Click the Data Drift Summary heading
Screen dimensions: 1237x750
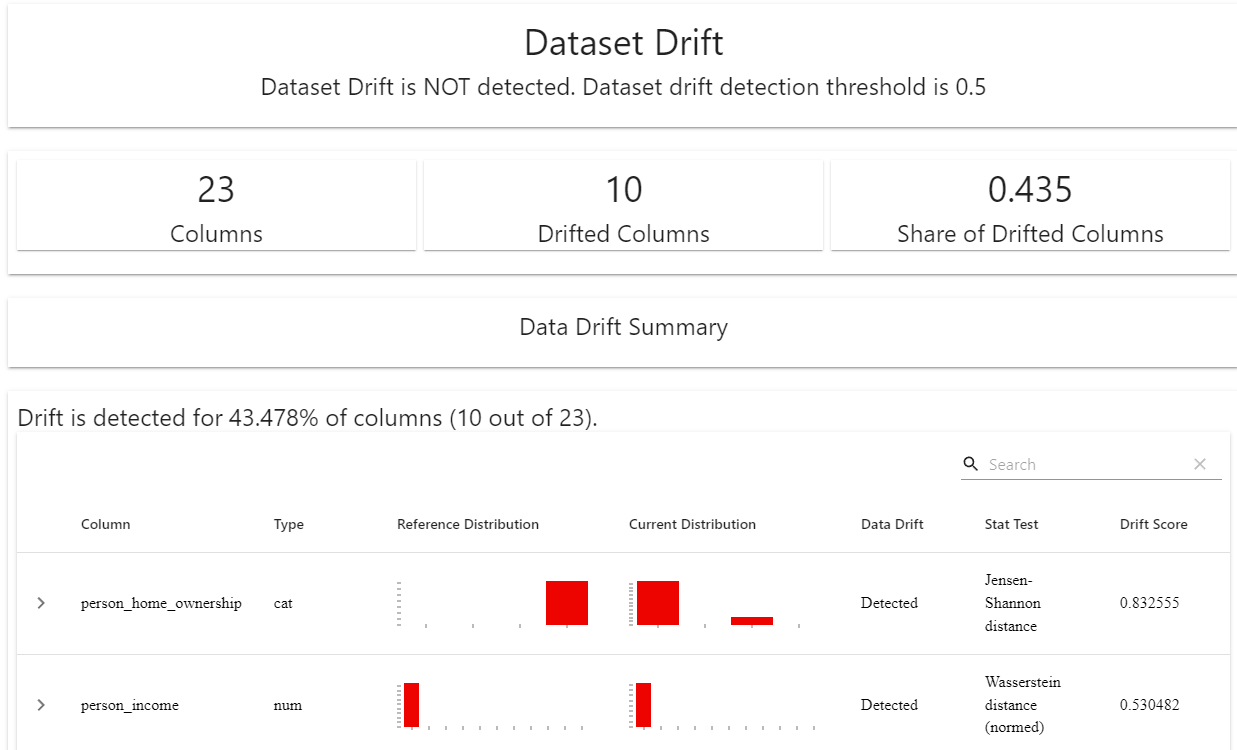pyautogui.click(x=623, y=327)
